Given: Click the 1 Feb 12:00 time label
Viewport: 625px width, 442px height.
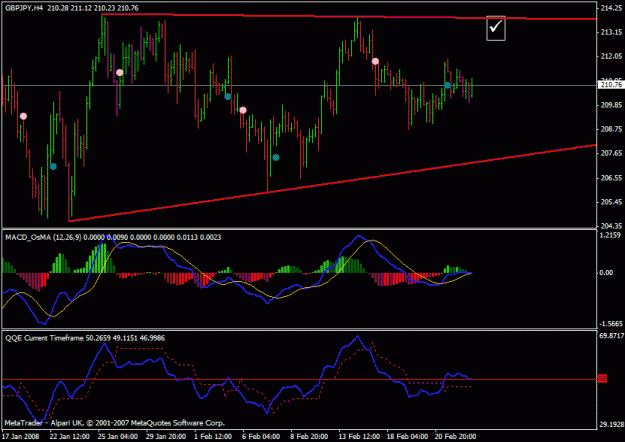Looking at the screenshot, I should click(213, 436).
